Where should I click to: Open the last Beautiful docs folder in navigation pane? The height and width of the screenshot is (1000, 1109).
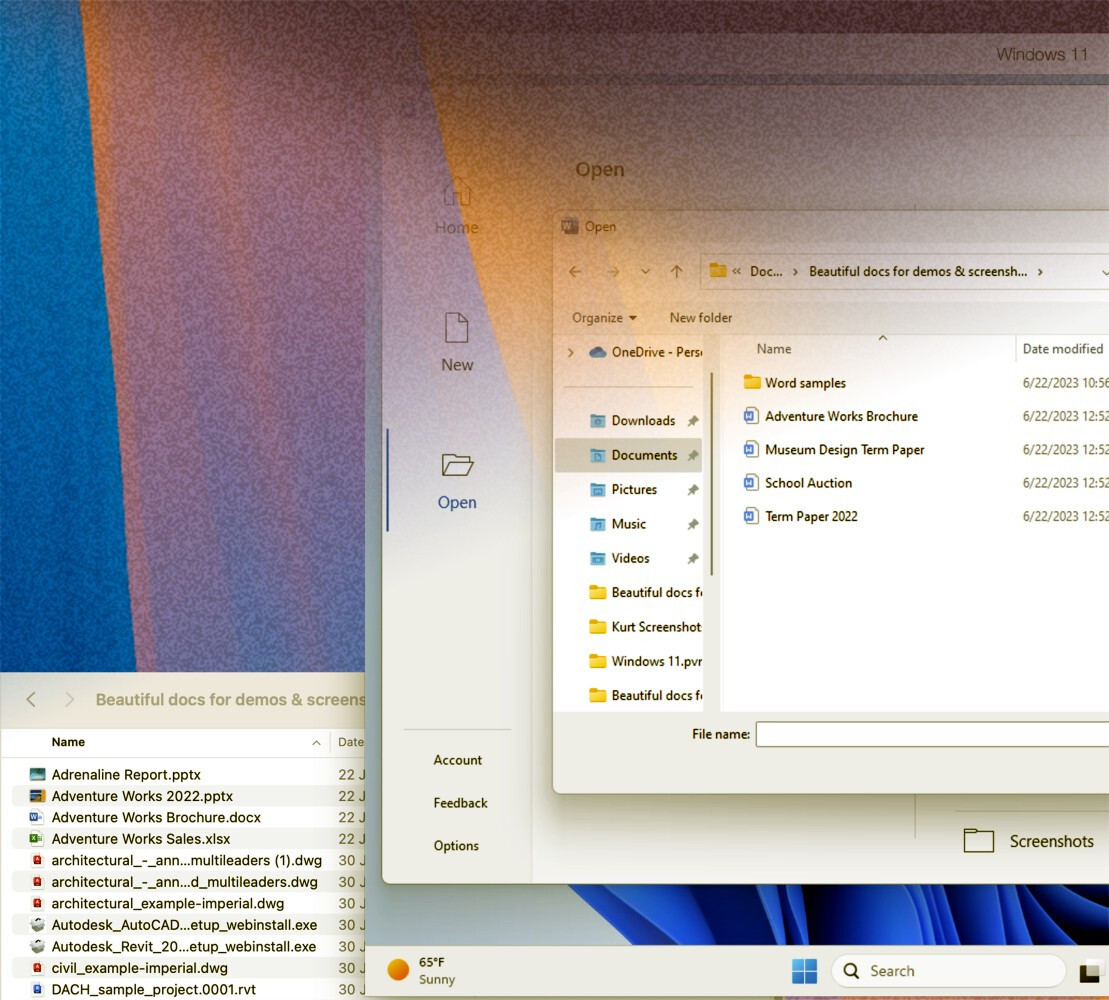(645, 695)
